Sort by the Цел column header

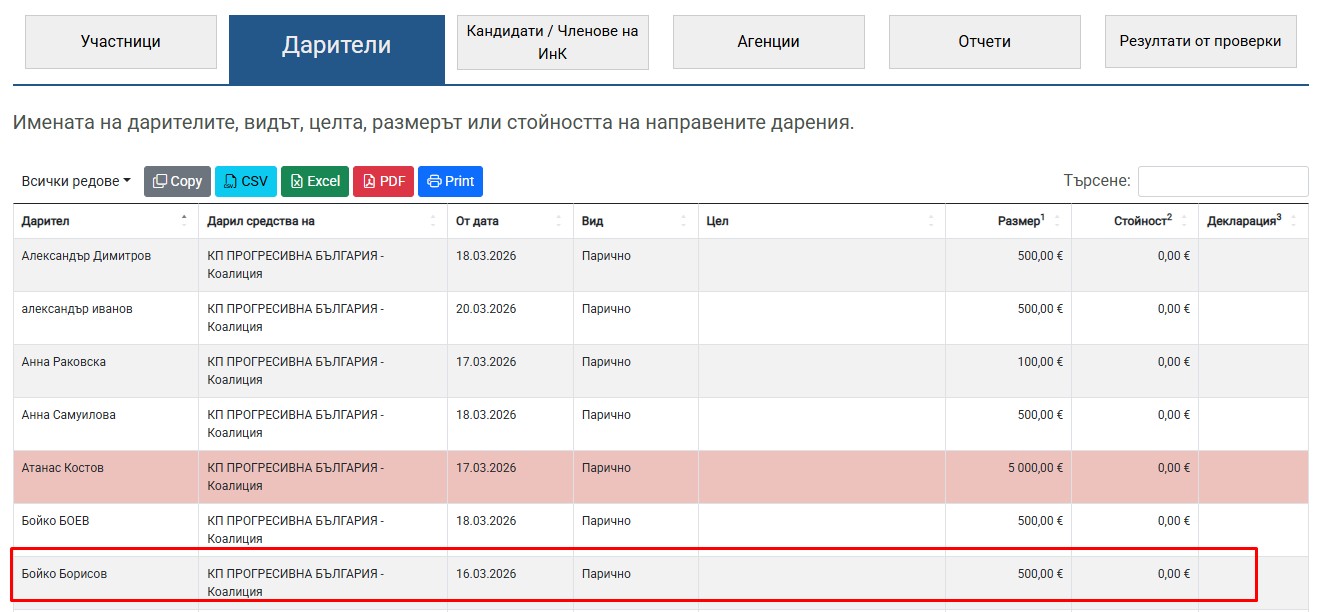pos(820,221)
